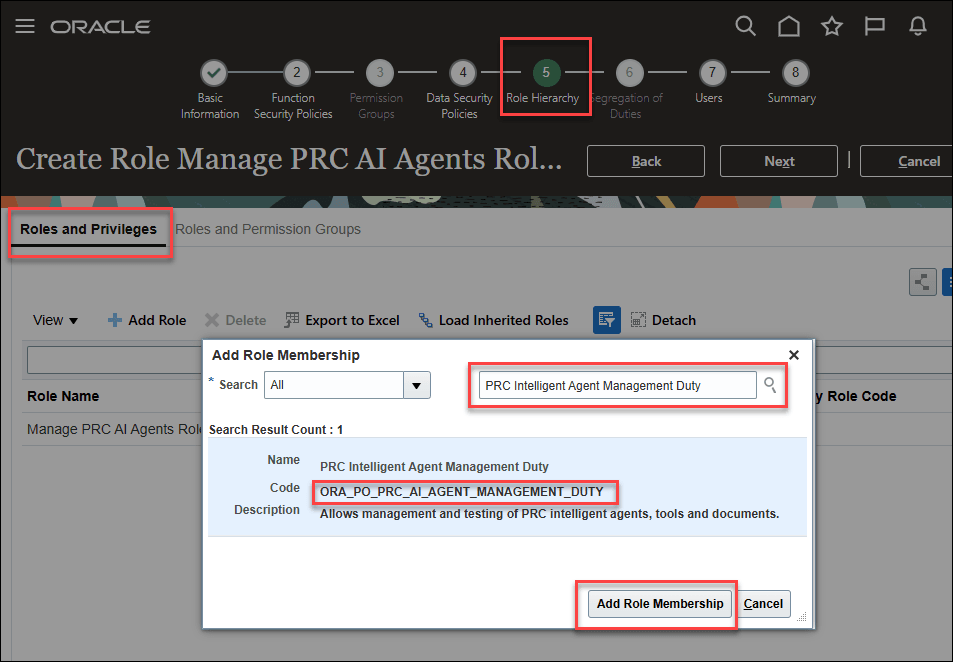Select the Roles and Privileges tab

pos(89,229)
